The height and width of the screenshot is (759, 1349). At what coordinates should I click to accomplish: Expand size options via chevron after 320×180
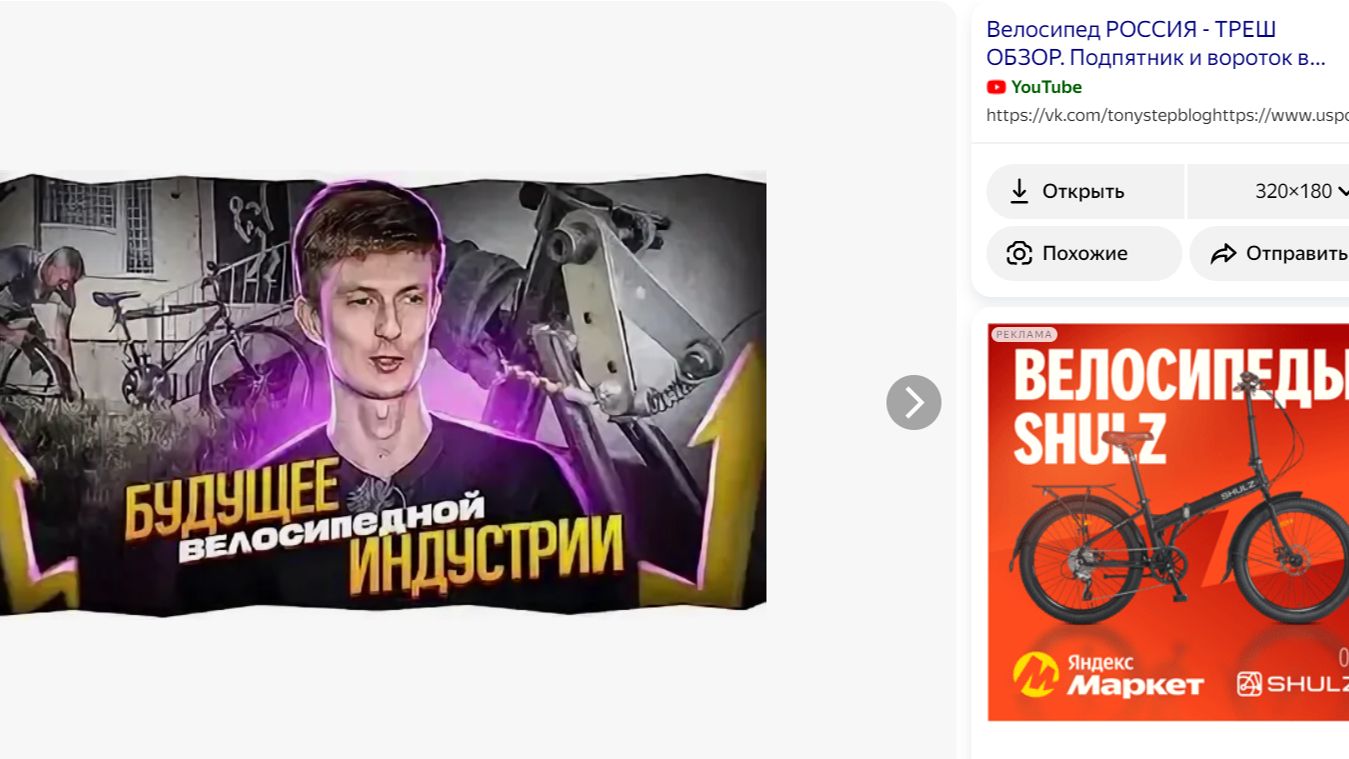[x=1342, y=191]
